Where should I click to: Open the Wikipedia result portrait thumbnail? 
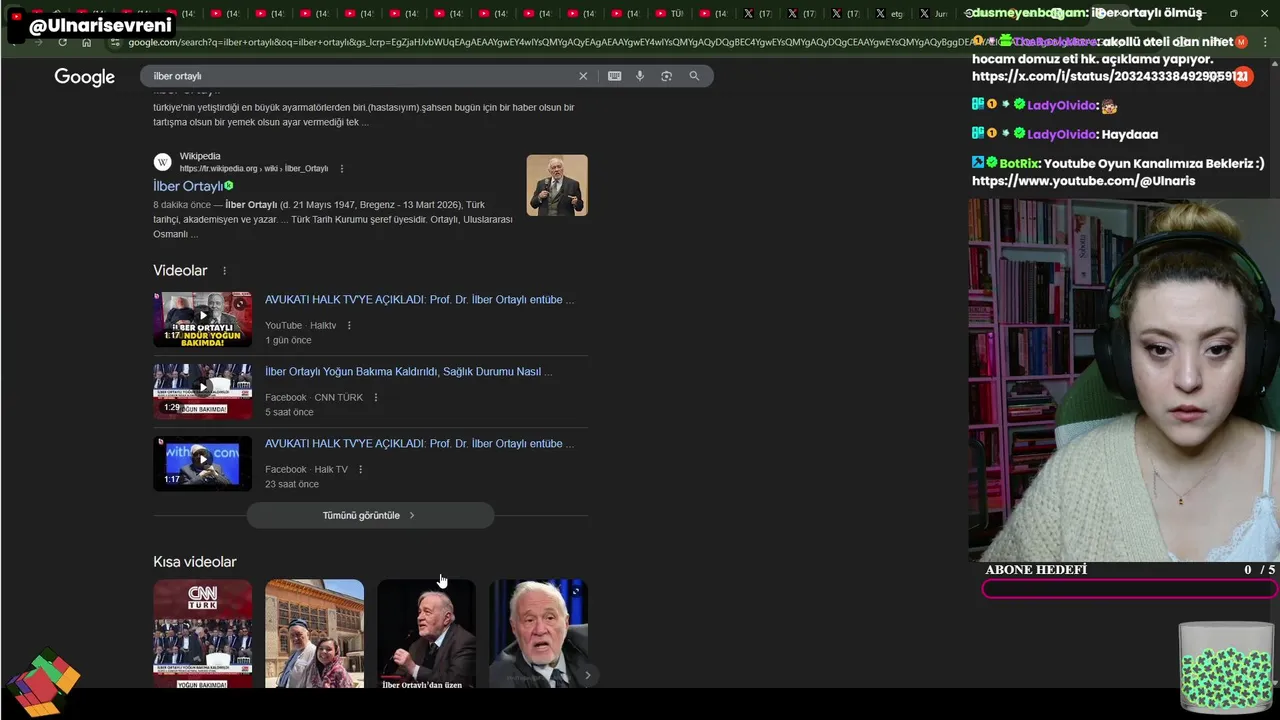click(x=557, y=185)
